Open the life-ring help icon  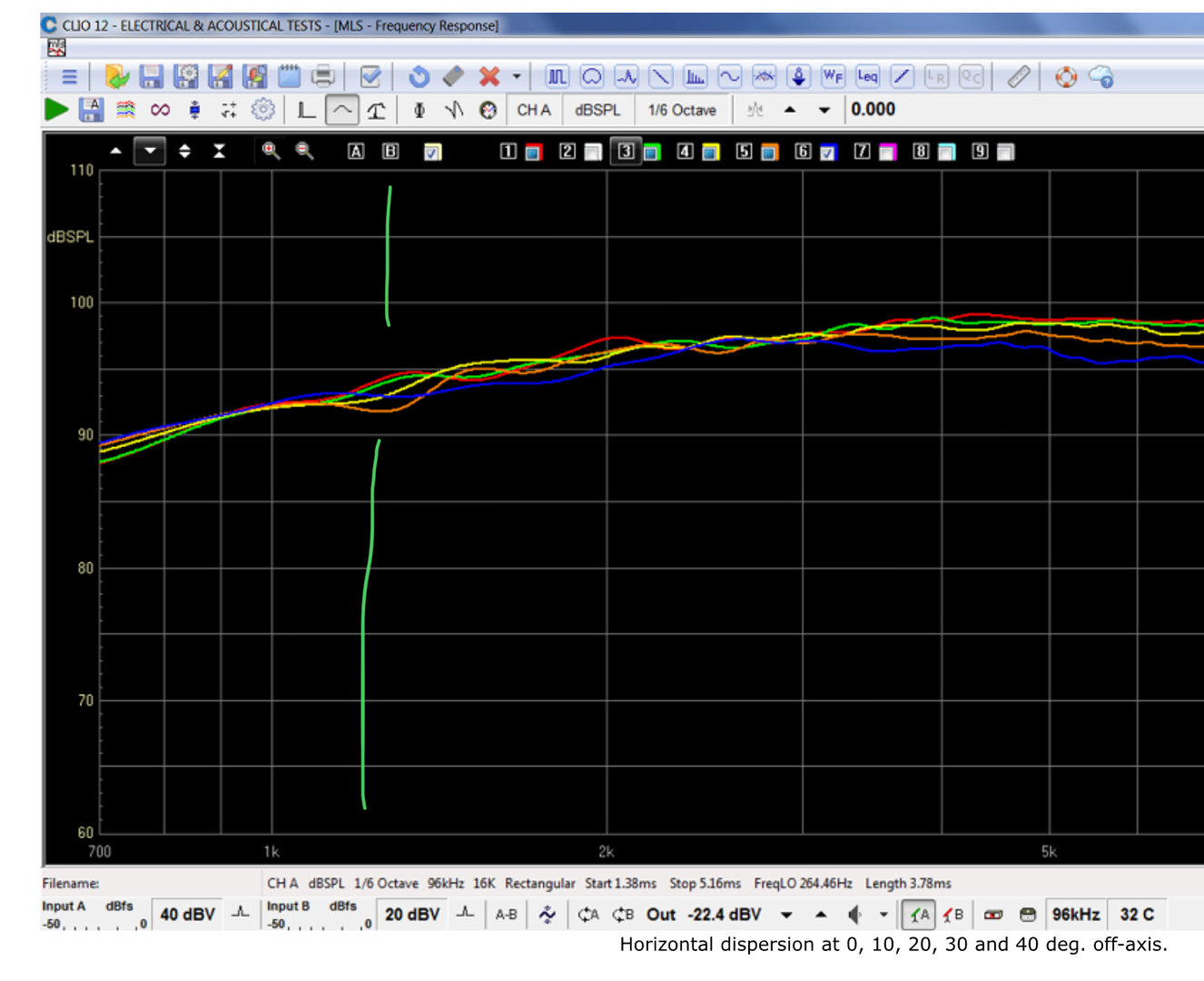tap(1066, 77)
